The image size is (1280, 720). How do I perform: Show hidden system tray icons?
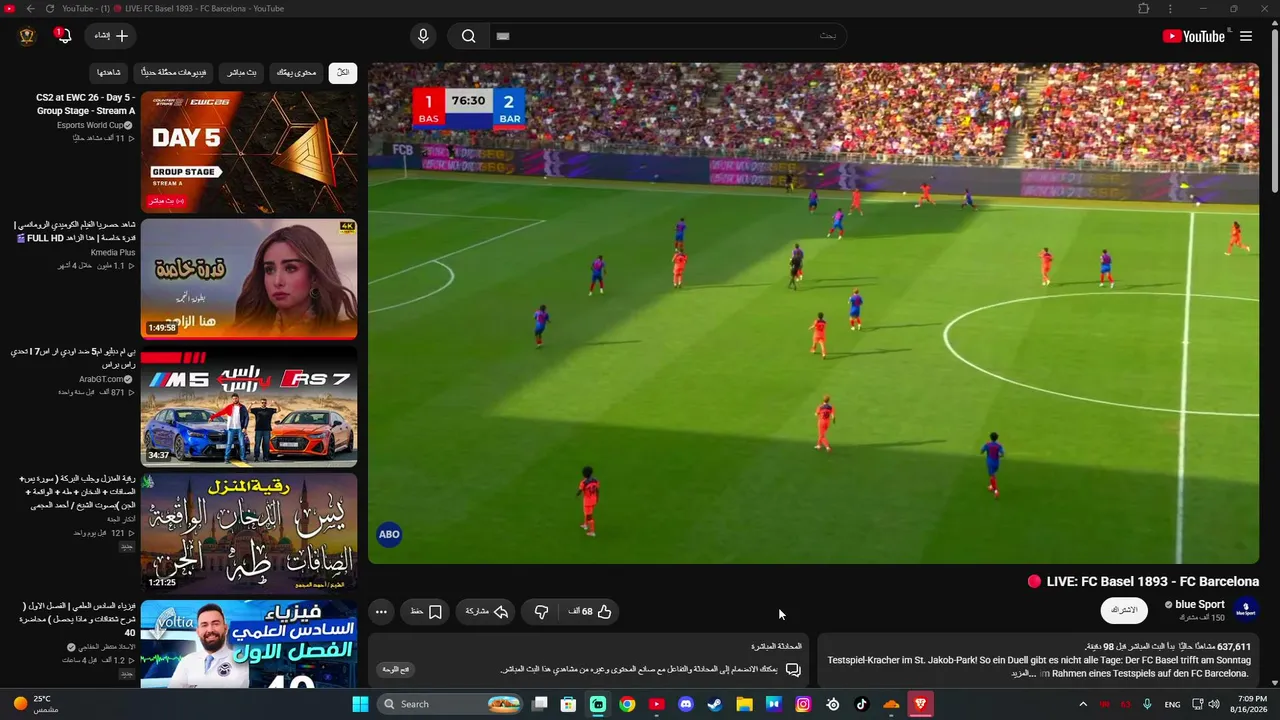[1082, 704]
